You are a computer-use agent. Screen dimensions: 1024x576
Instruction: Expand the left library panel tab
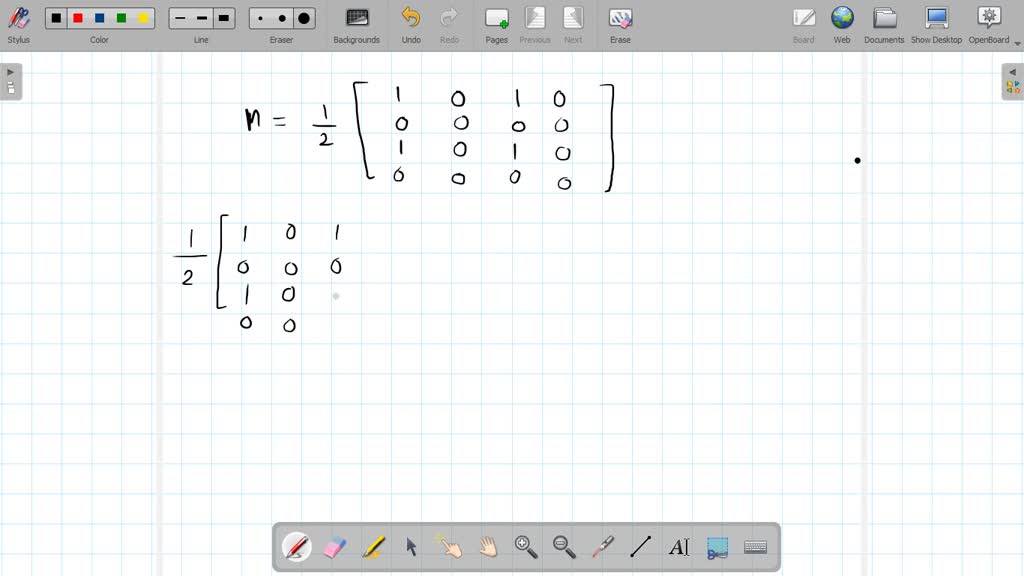(x=10, y=70)
